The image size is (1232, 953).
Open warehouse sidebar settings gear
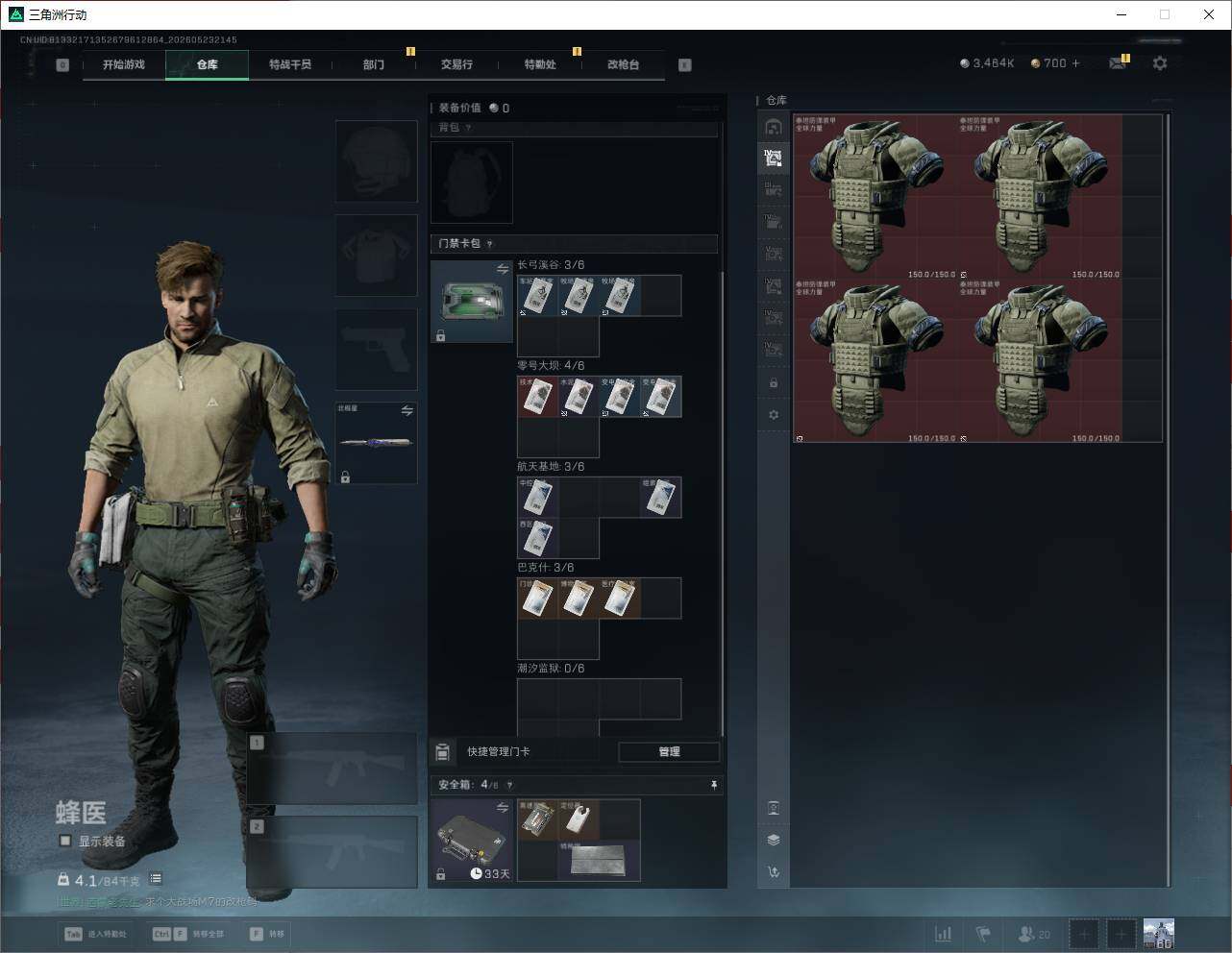(x=774, y=415)
